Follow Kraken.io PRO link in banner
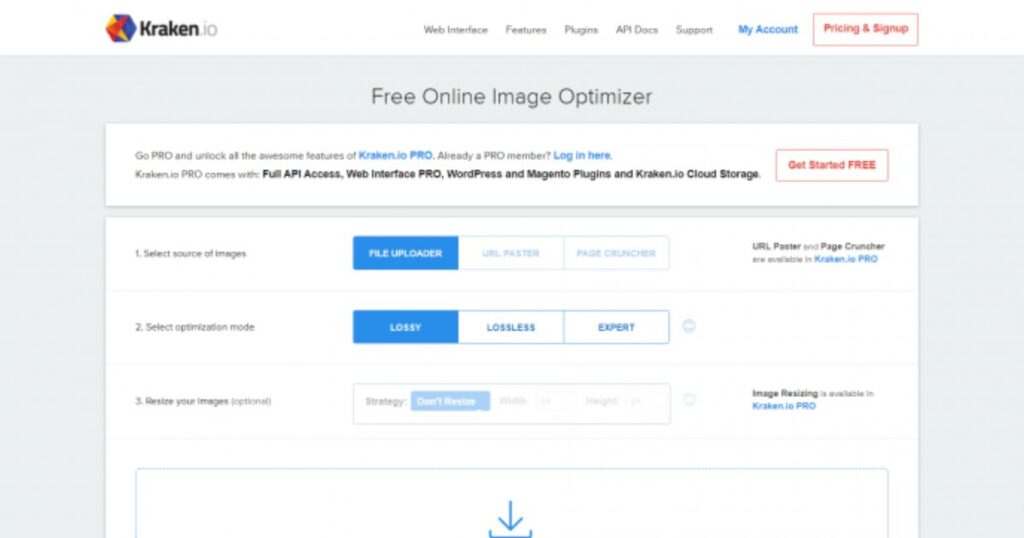 pyautogui.click(x=395, y=155)
